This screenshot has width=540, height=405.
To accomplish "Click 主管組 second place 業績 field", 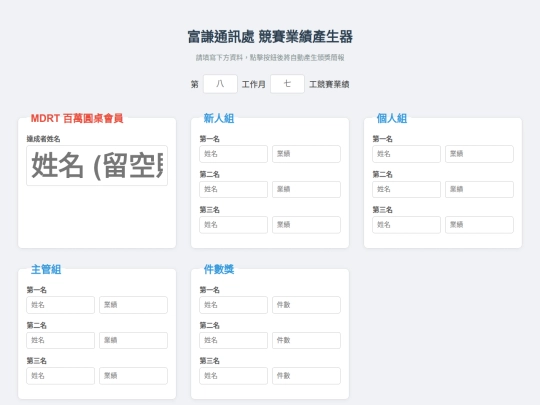I will 134,341.
